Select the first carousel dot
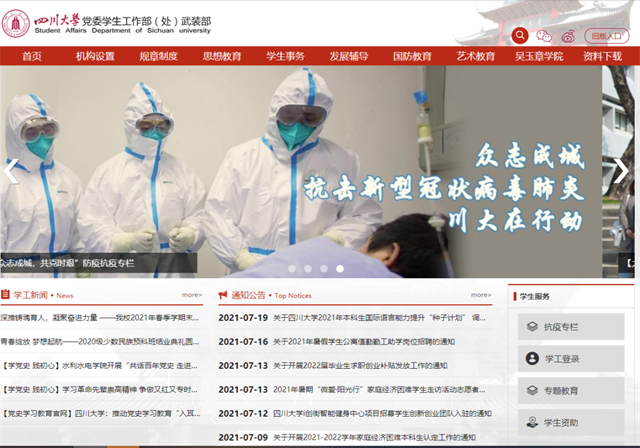Image resolution: width=640 pixels, height=448 pixels. click(x=292, y=268)
